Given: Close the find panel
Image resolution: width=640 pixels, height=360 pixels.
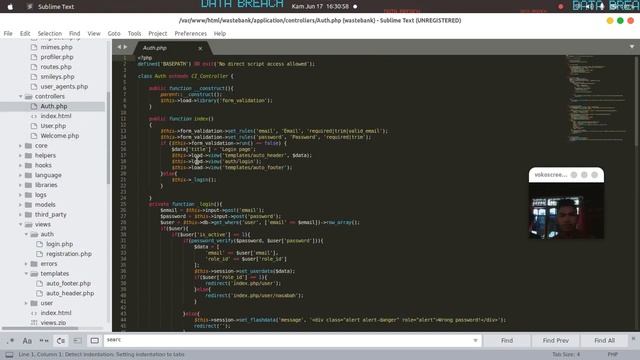Looking at the screenshot, I should pyautogui.click(x=633, y=339).
